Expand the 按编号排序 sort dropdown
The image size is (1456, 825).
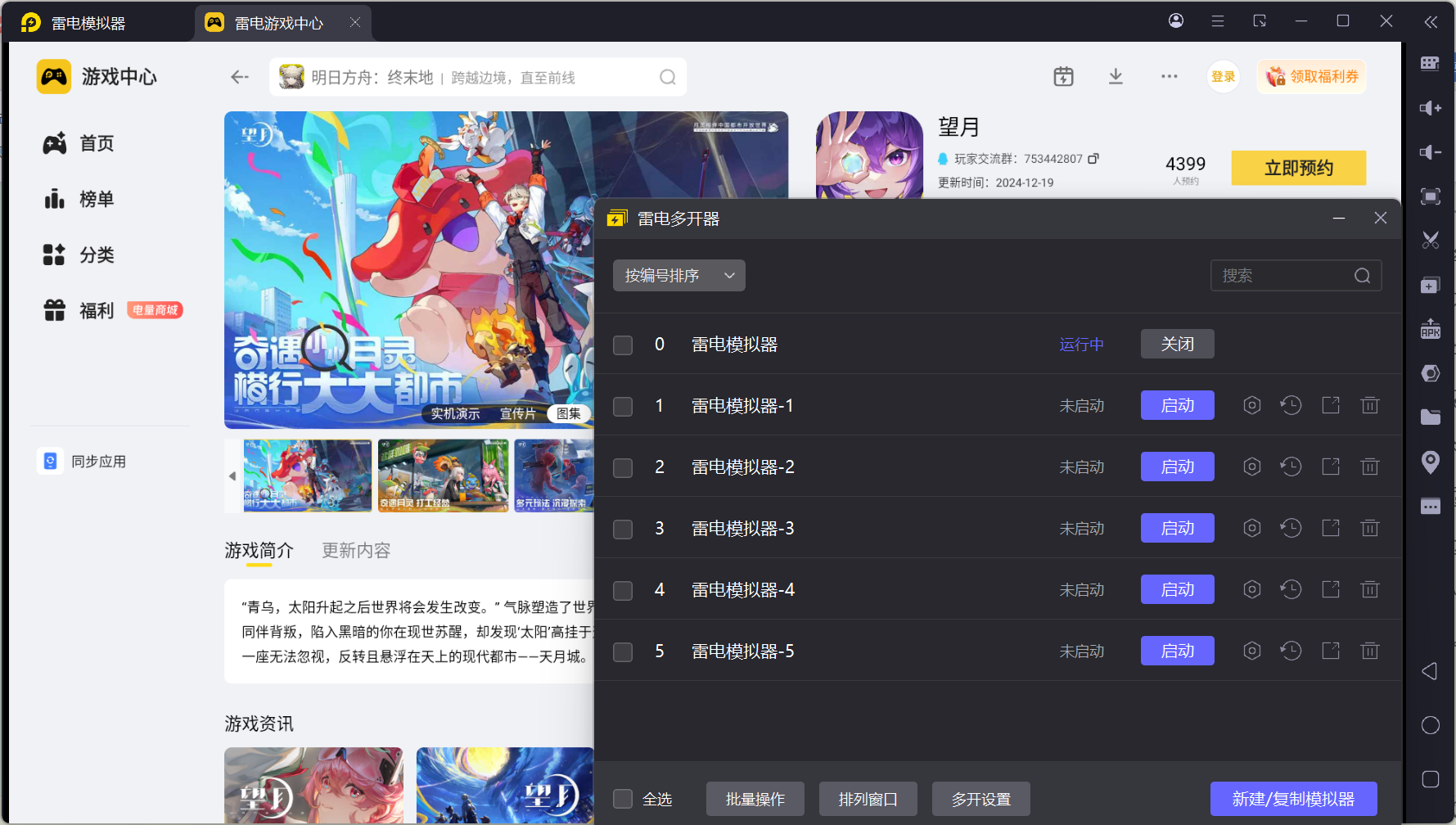point(679,276)
